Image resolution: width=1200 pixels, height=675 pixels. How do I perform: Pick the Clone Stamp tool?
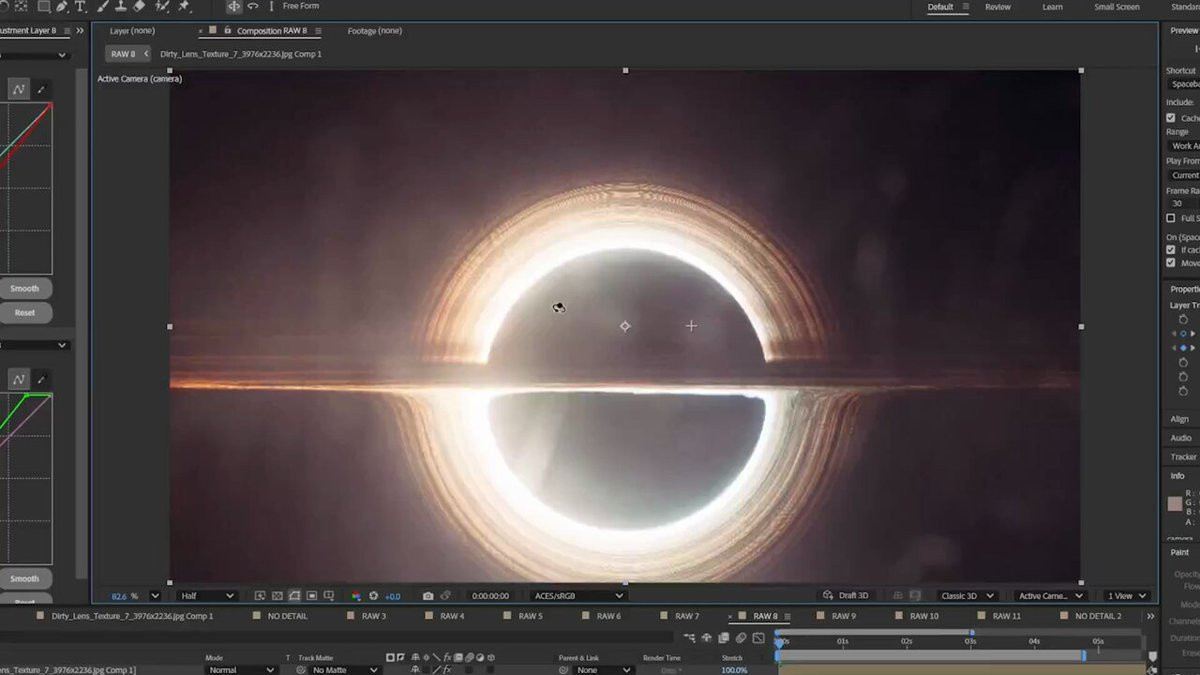pyautogui.click(x=120, y=6)
